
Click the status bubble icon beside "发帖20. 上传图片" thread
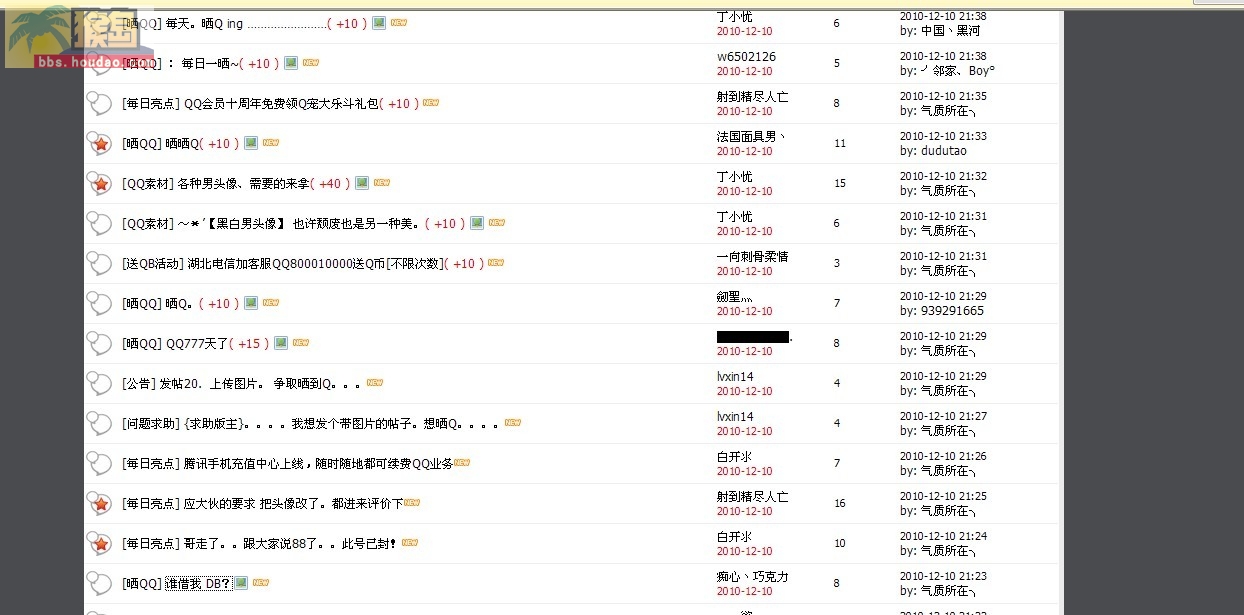pos(99,383)
